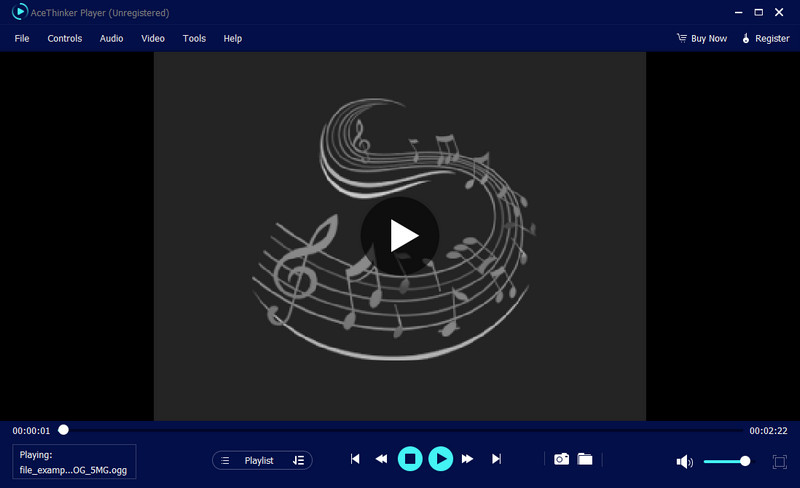Maximize the player window
The height and width of the screenshot is (488, 800).
(x=759, y=12)
